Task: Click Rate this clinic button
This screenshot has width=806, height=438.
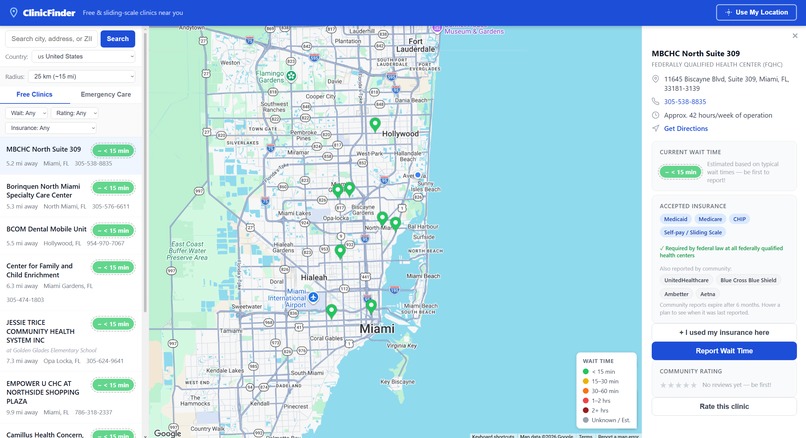Action: click(724, 406)
